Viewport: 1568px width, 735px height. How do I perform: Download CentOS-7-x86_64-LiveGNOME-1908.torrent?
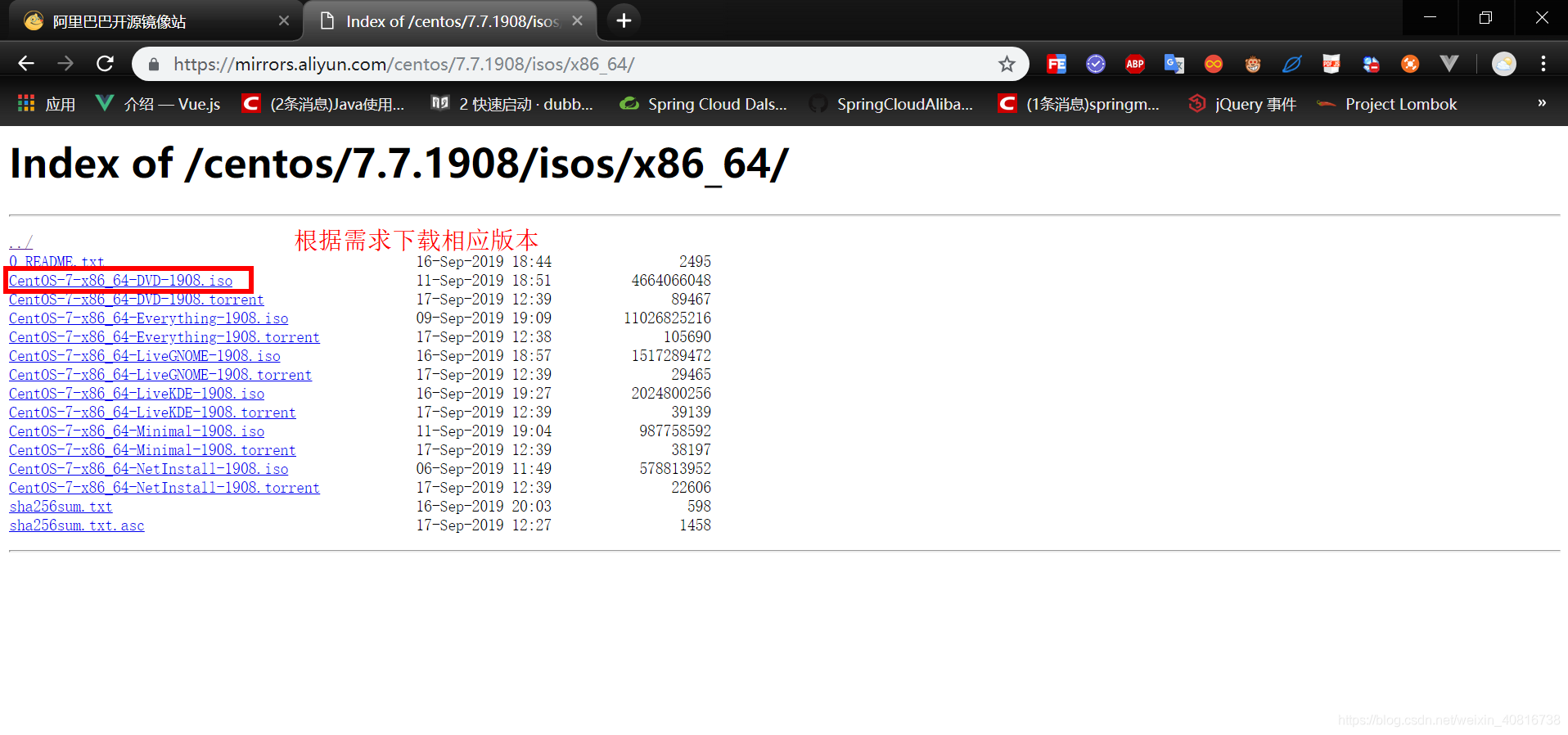(160, 375)
